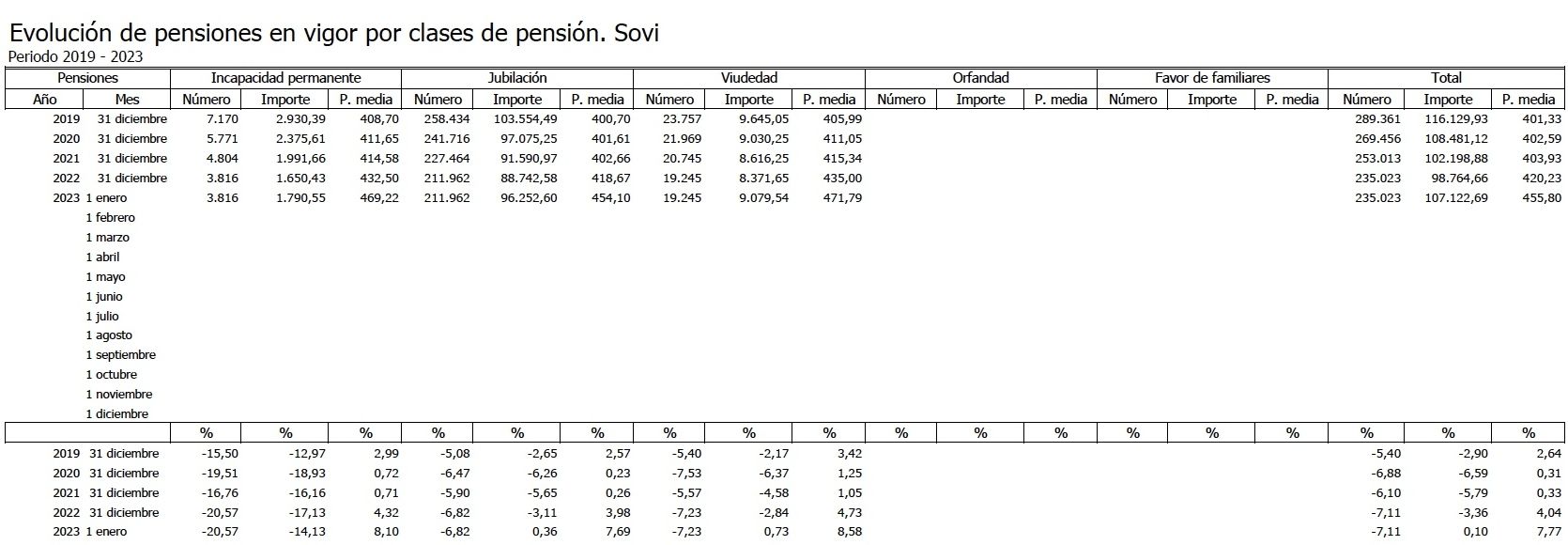Click the 'Incapacidad permanente' group header

point(285,78)
